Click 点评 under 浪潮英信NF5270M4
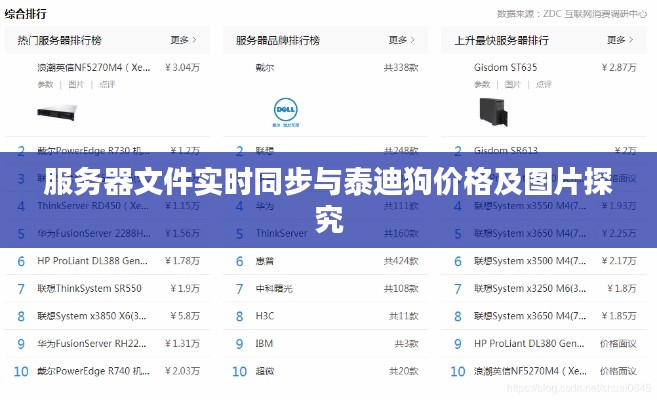The height and width of the screenshot is (400, 657). 107,85
